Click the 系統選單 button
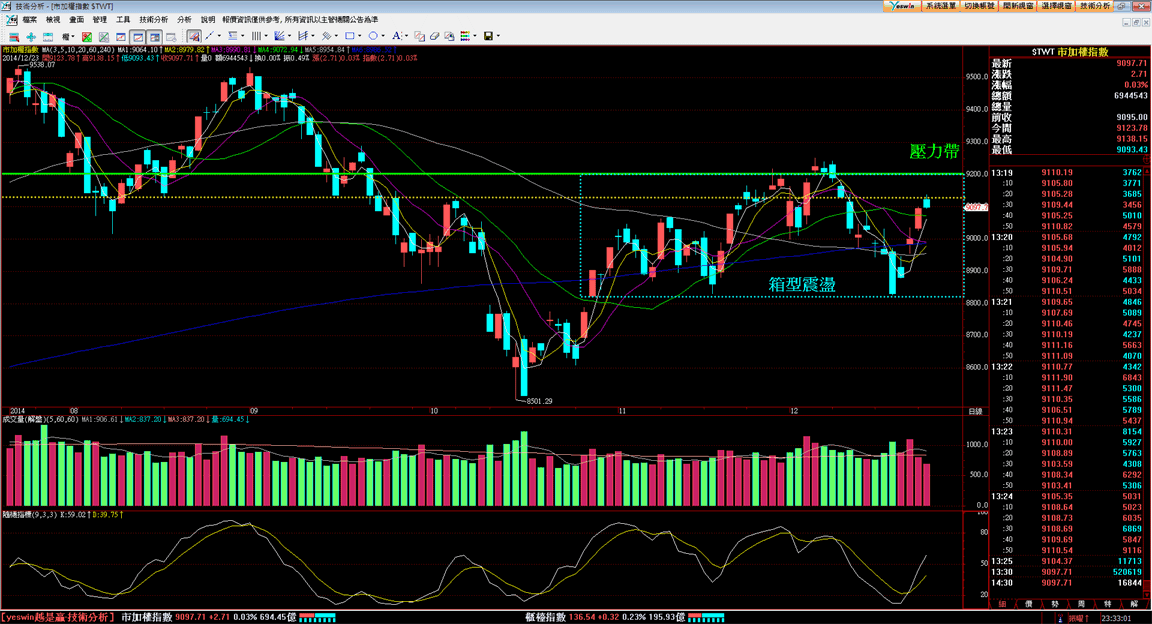This screenshot has height=624, width=1152. tap(941, 5)
